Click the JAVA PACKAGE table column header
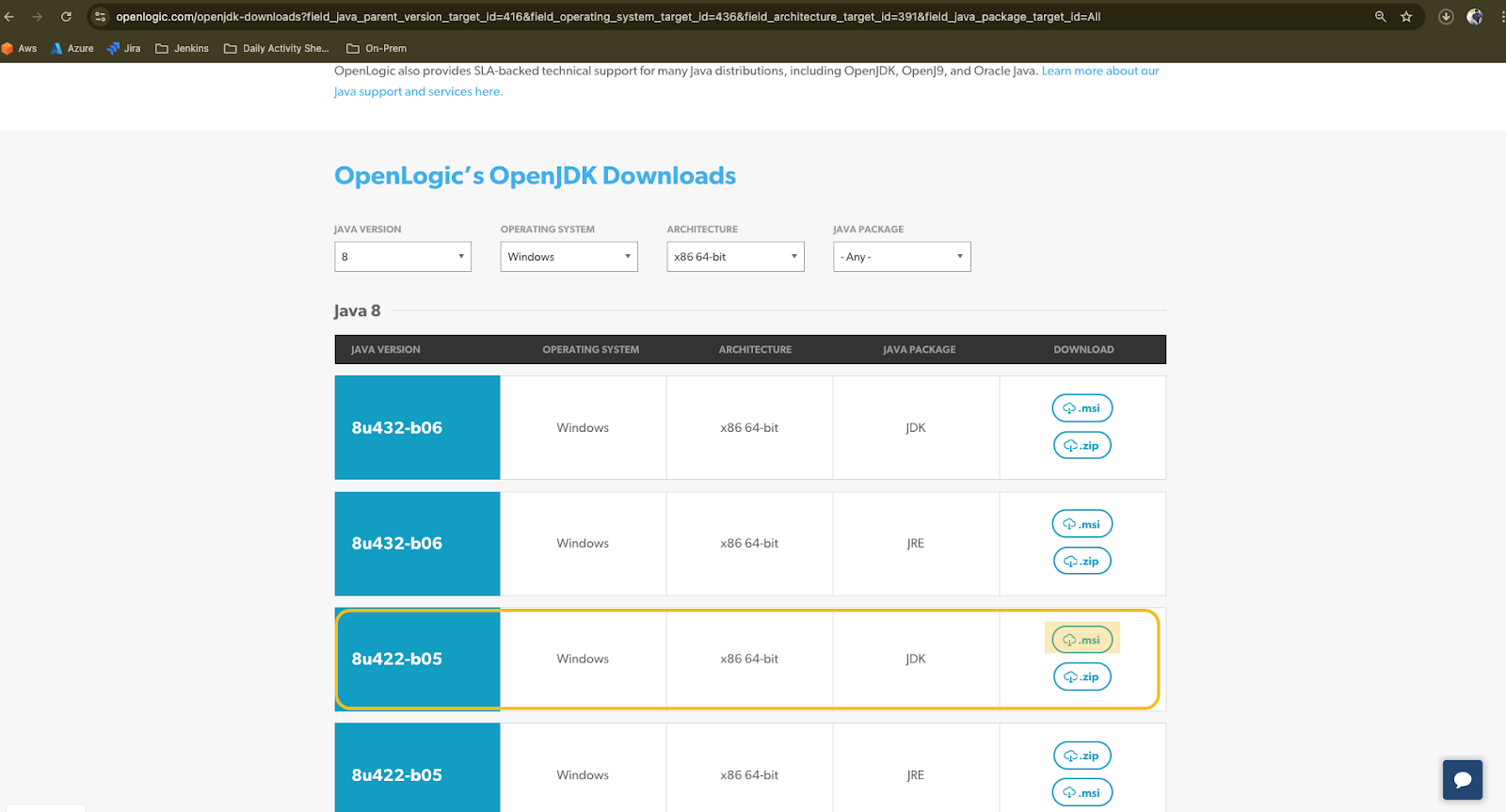The height and width of the screenshot is (812, 1506). pos(920,349)
